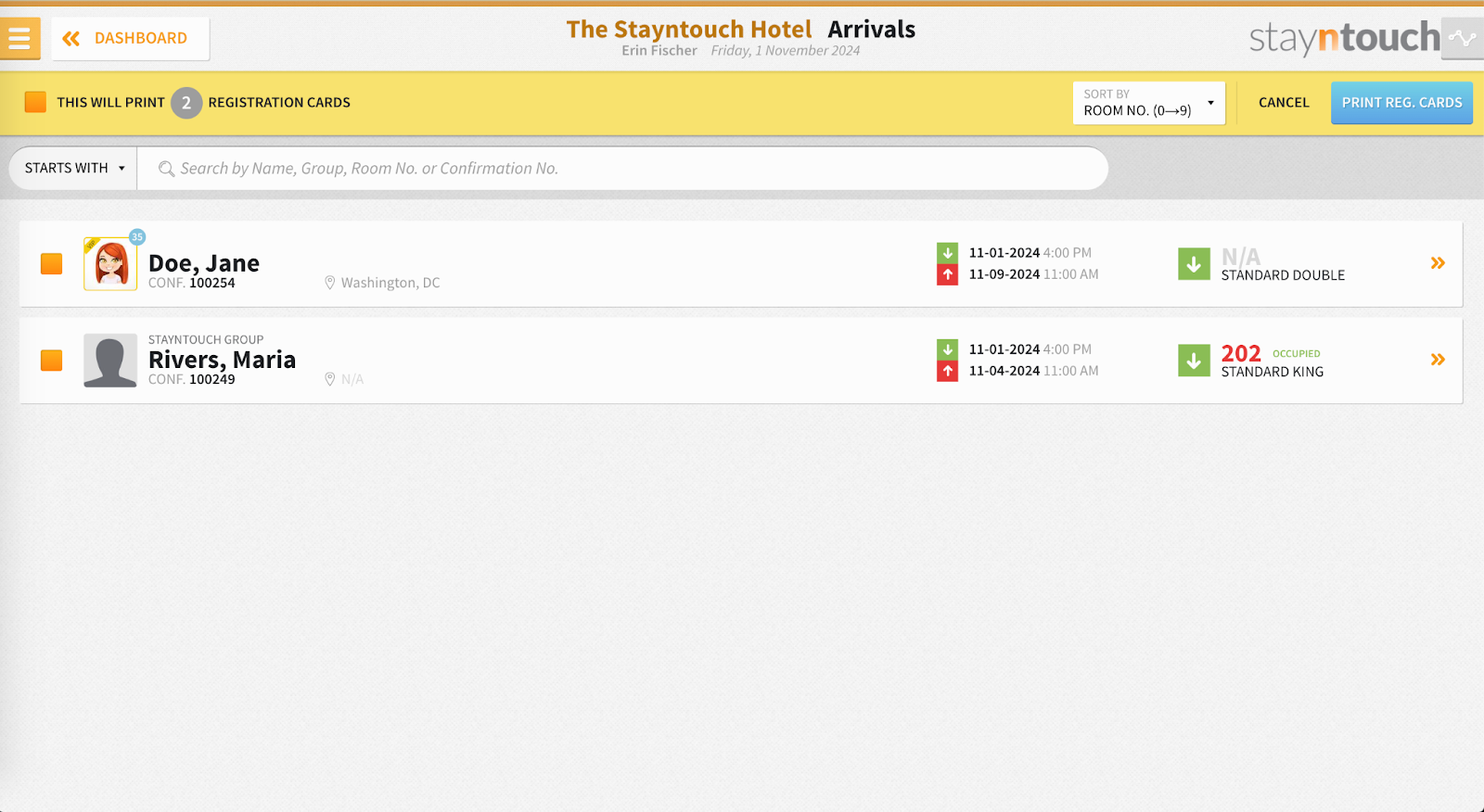The height and width of the screenshot is (812, 1484).
Task: Click the 35 badge on Jane Doe's avatar
Action: pyautogui.click(x=137, y=237)
